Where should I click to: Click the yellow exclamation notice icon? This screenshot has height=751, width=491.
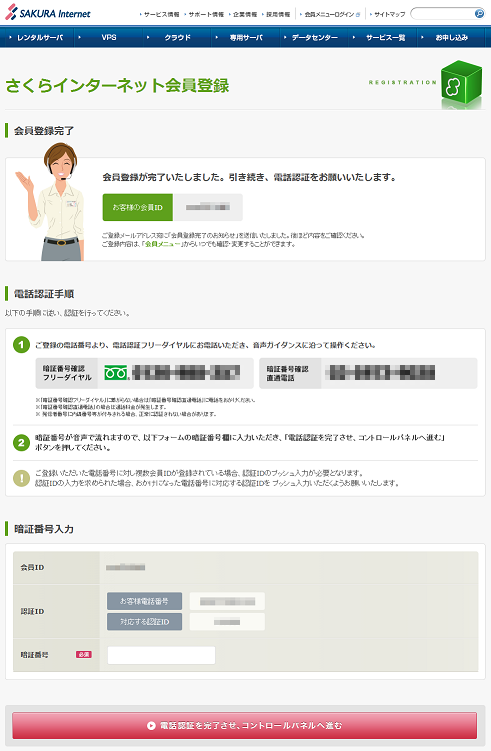tap(21, 478)
